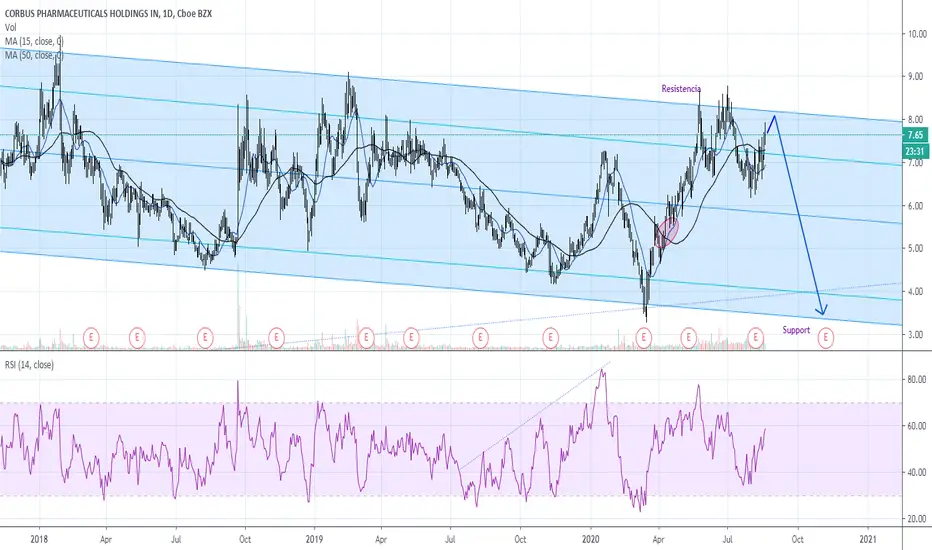
Task: Select the red ellipse drawing on the chart
Action: (666, 232)
